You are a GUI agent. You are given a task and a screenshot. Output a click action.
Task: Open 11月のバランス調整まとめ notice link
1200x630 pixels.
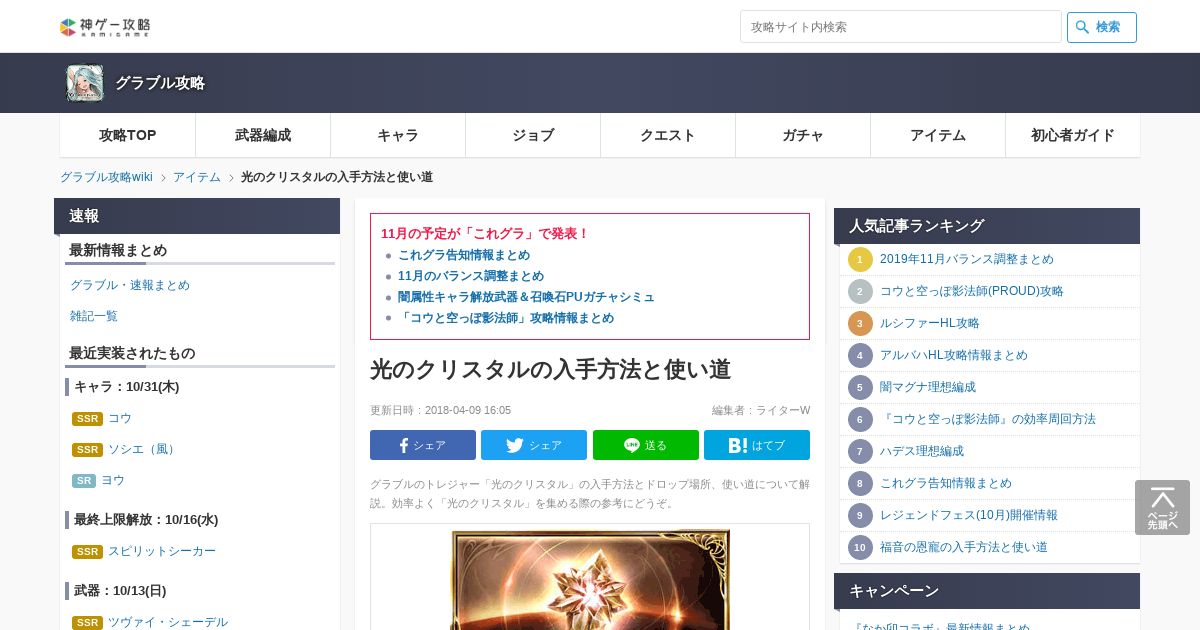471,276
